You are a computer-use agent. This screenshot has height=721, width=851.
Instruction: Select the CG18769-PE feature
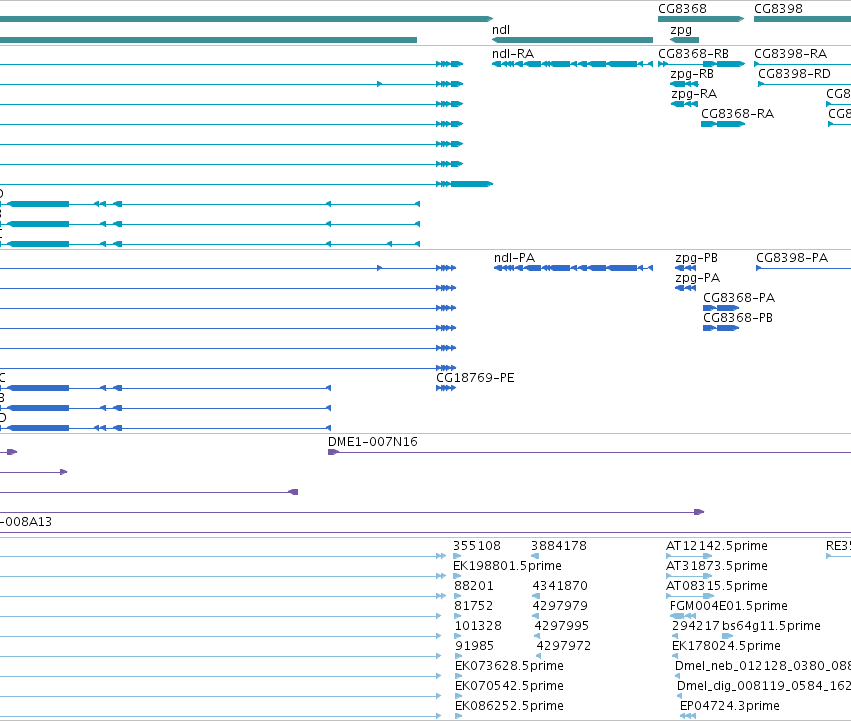[446, 388]
